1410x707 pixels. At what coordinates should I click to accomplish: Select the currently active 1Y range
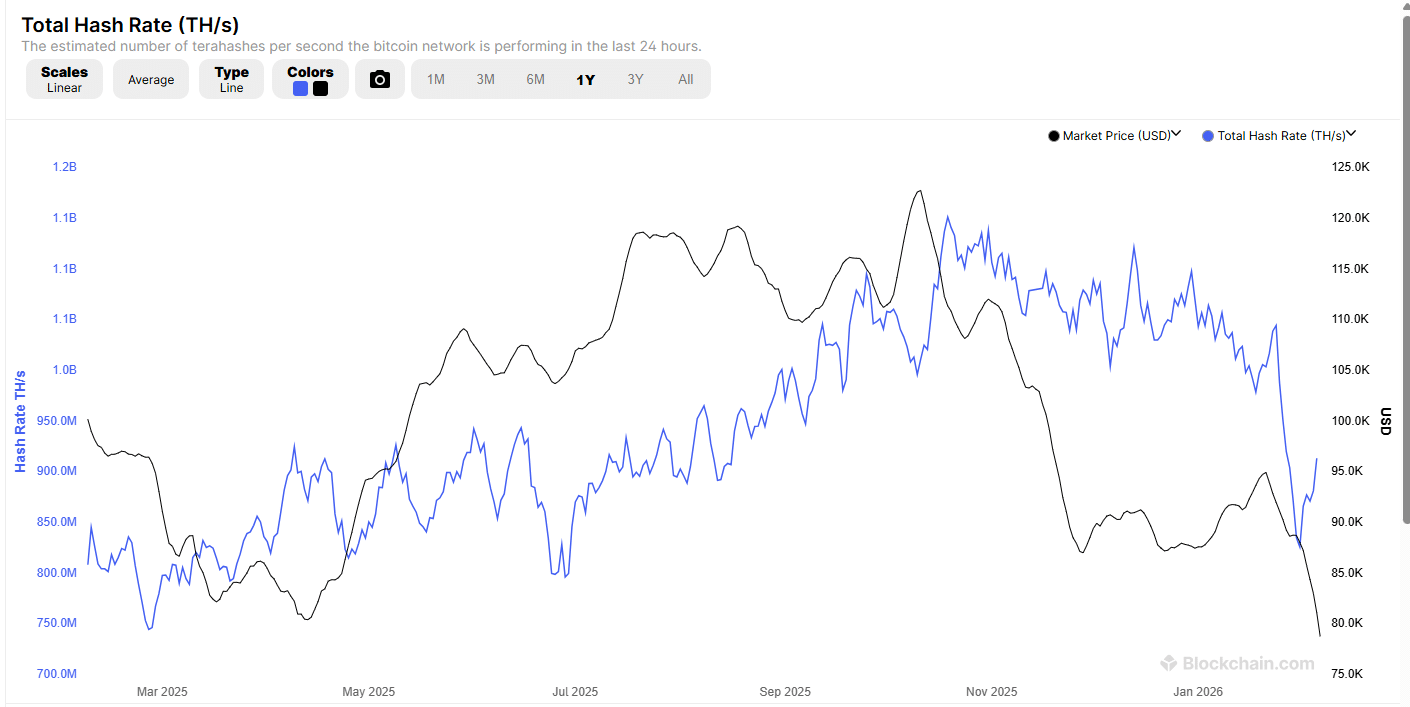585,79
